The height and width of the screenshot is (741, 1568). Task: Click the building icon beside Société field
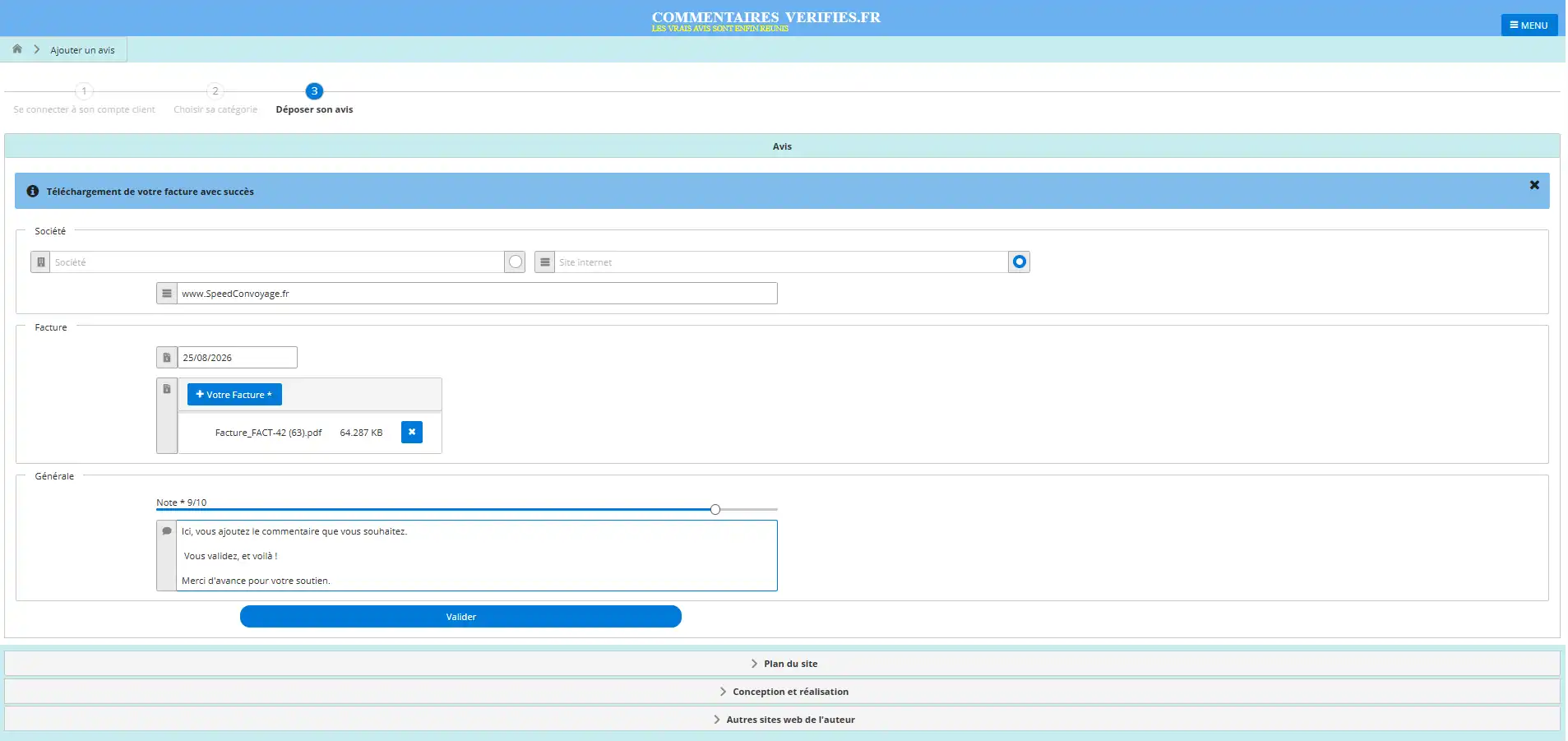40,262
